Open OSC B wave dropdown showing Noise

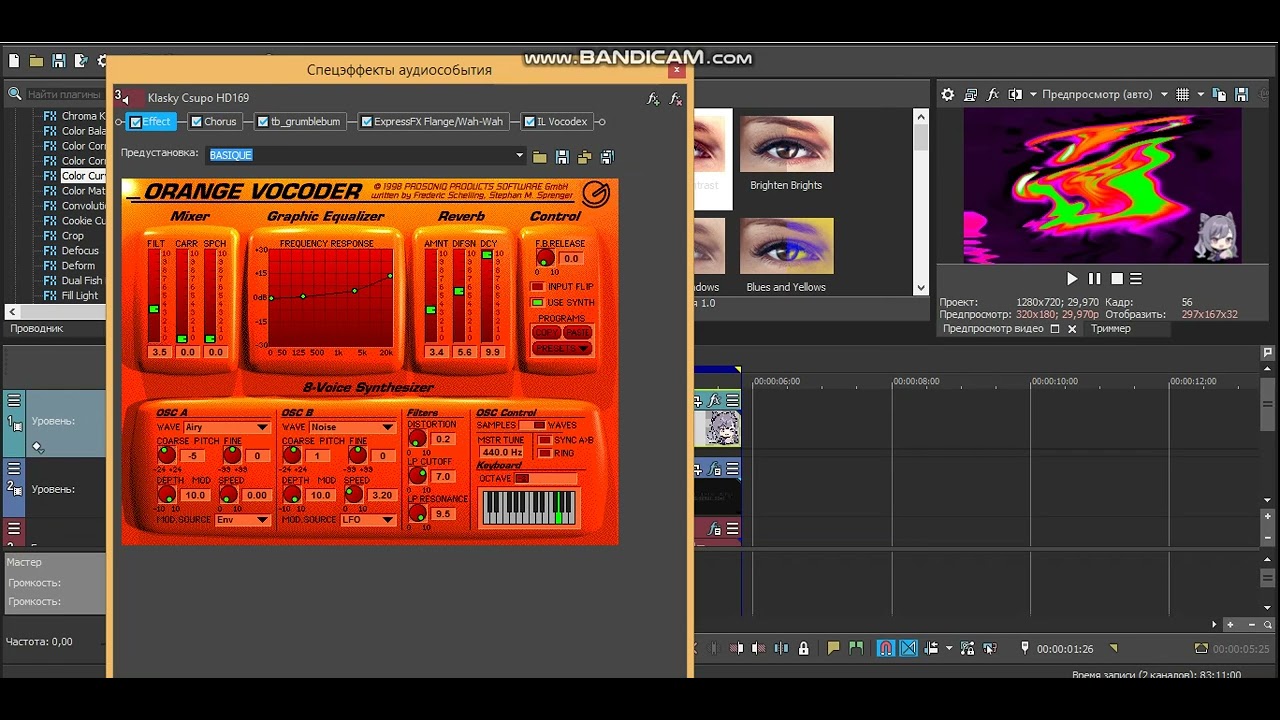click(x=352, y=427)
